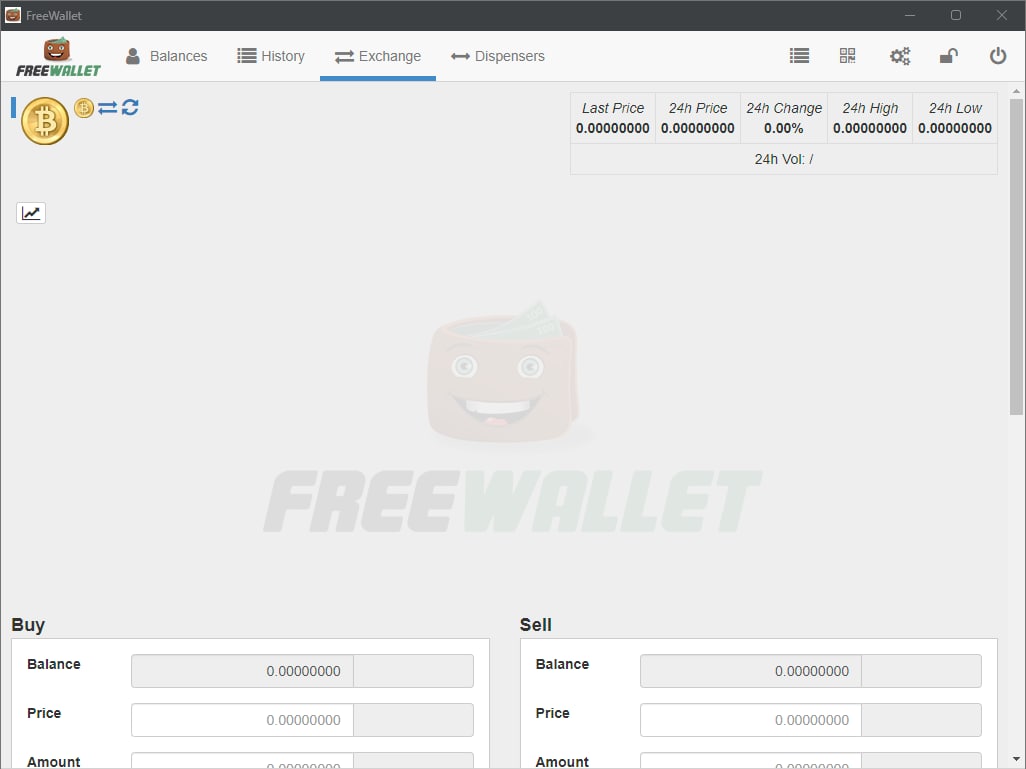Go to the Dispensers tab
The width and height of the screenshot is (1026, 769).
498,56
